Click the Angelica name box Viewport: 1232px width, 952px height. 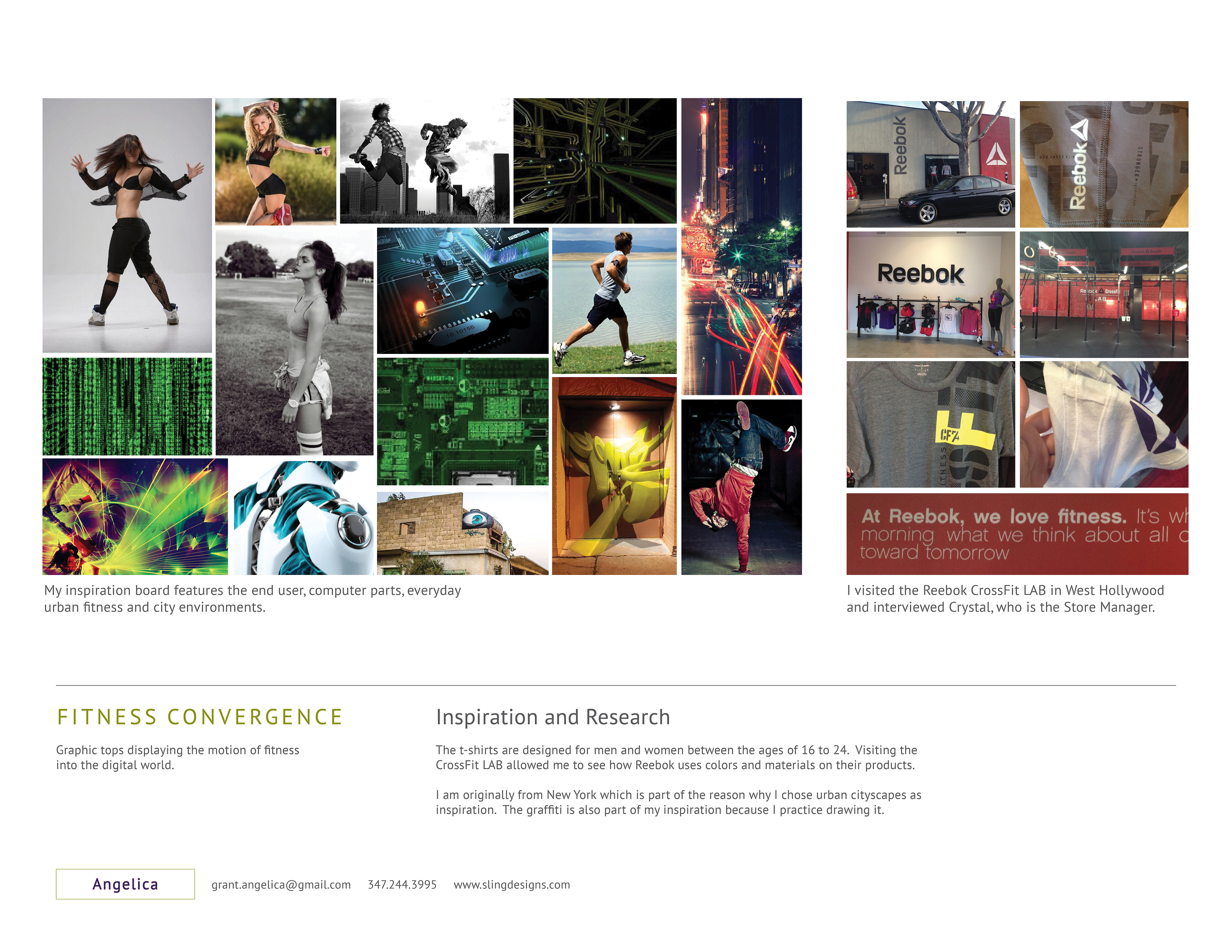coord(125,884)
